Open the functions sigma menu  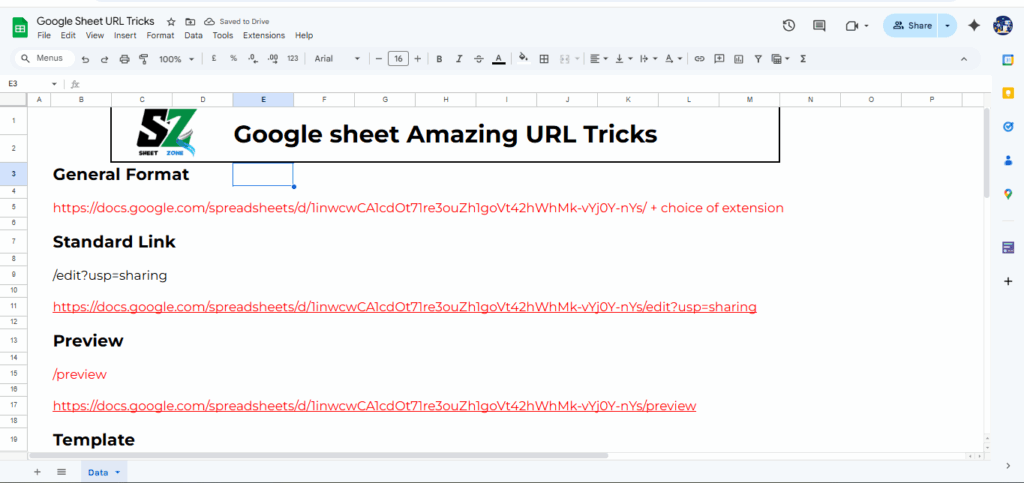(x=803, y=59)
